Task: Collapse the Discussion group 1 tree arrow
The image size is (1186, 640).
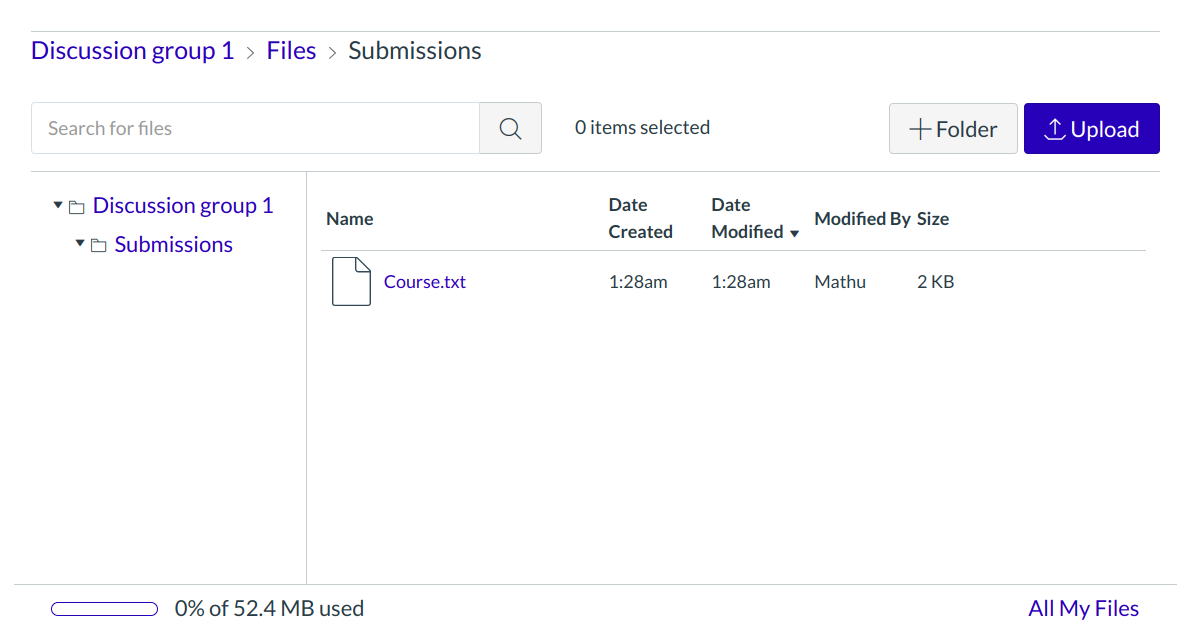Action: pos(58,205)
